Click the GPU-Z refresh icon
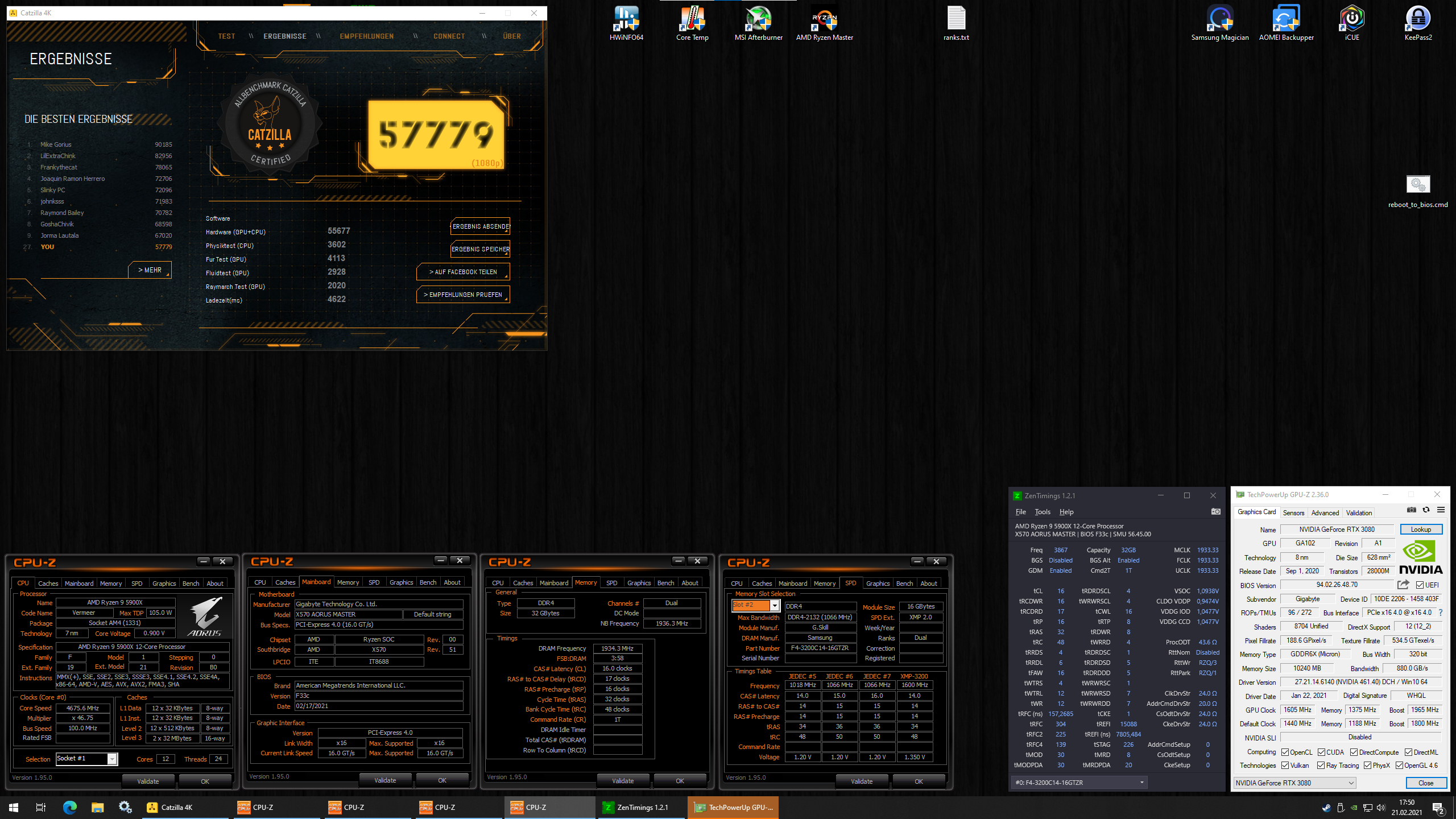Screen dimensions: 1456x819 tap(1426, 510)
